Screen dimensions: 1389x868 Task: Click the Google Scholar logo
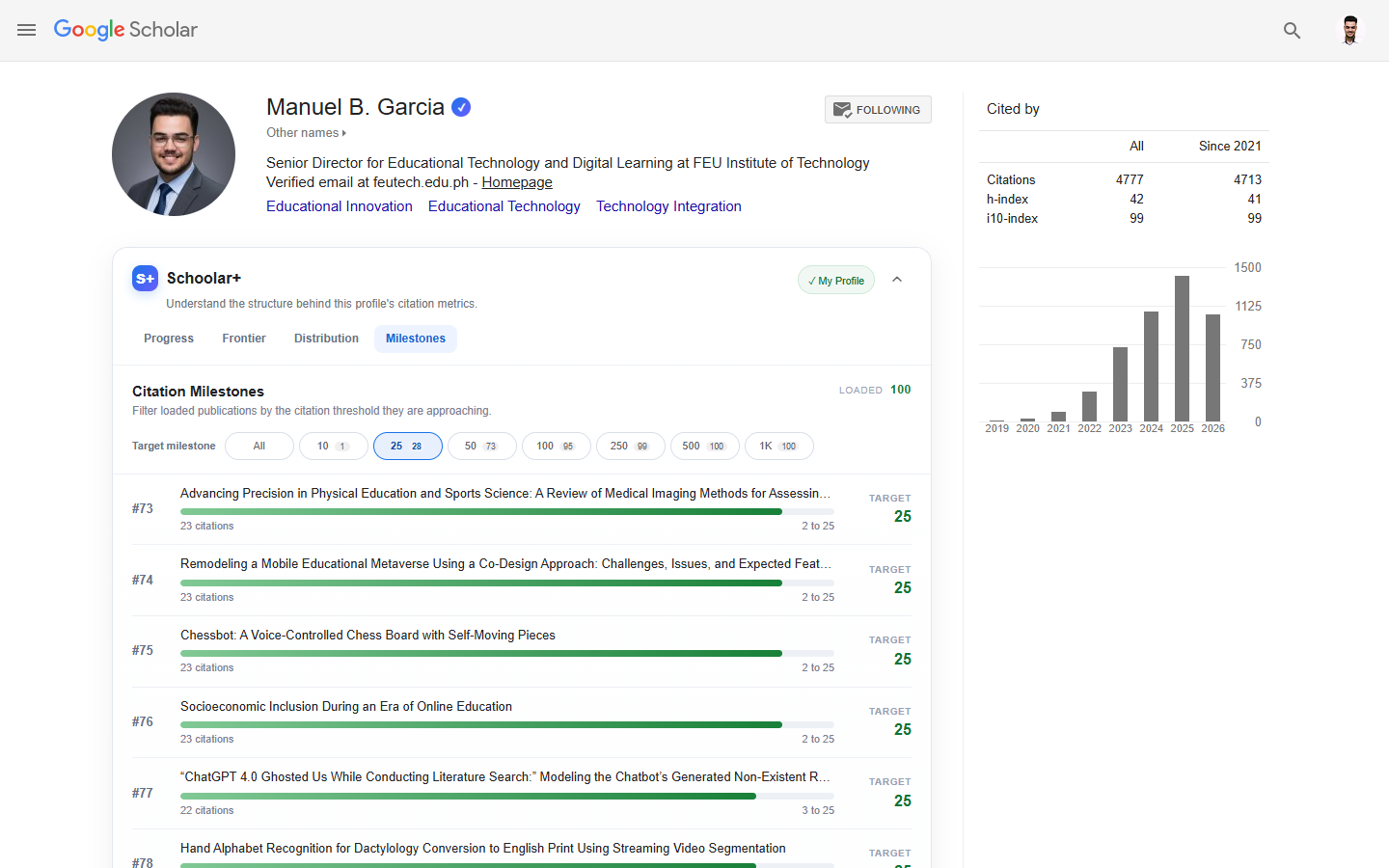point(125,30)
